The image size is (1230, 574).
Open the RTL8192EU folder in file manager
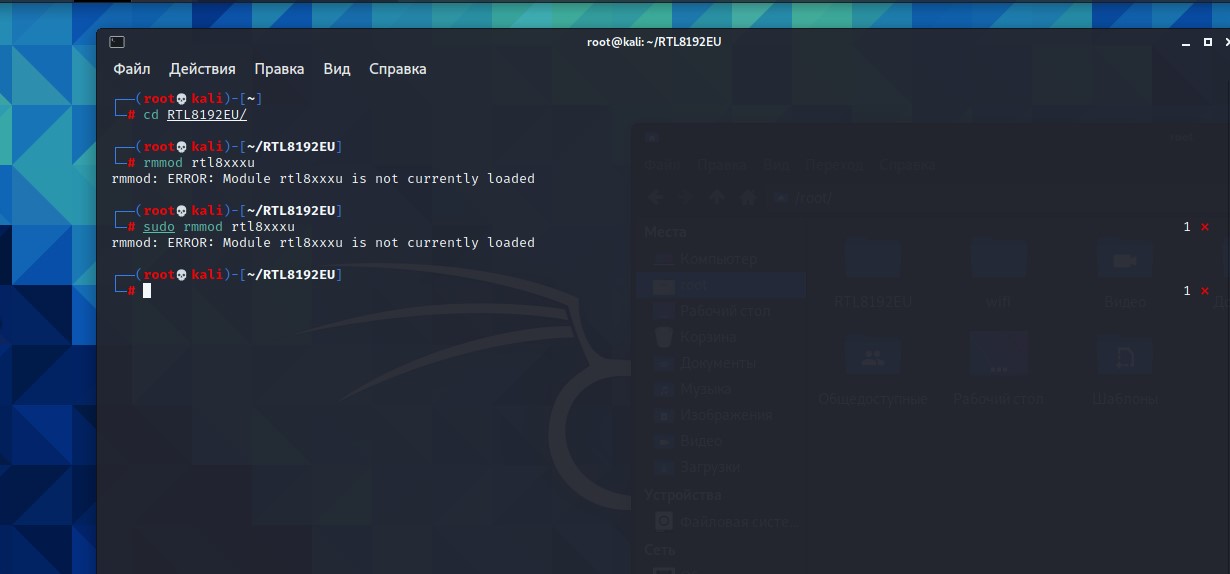click(x=872, y=262)
